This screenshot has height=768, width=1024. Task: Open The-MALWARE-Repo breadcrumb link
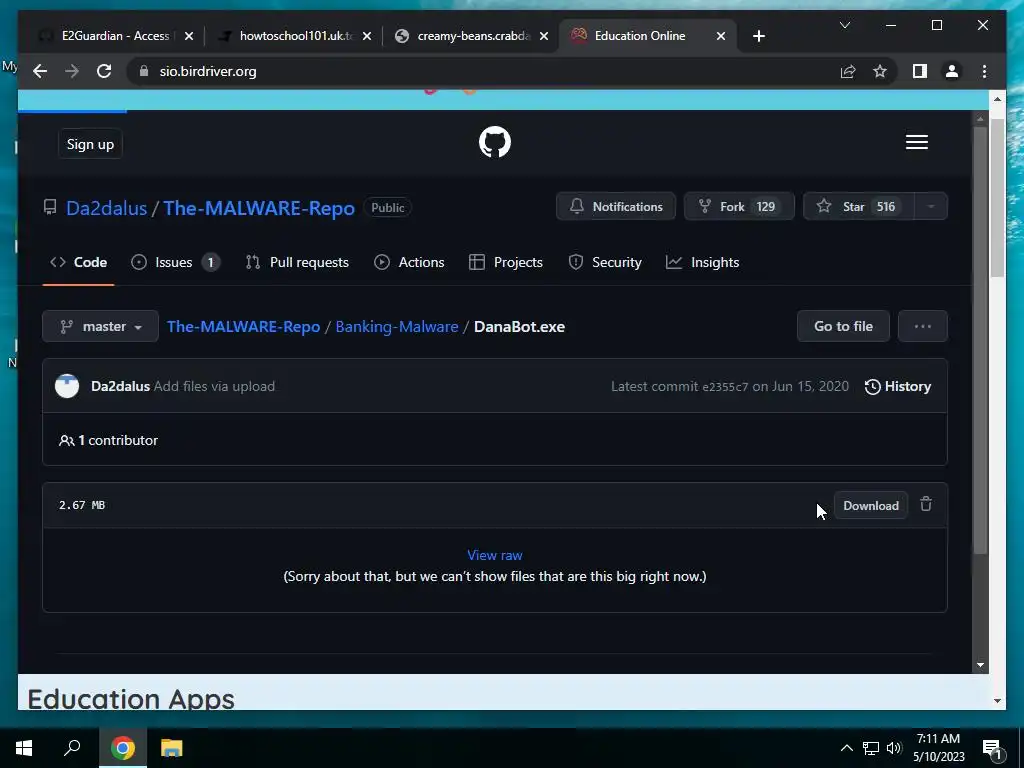click(244, 327)
